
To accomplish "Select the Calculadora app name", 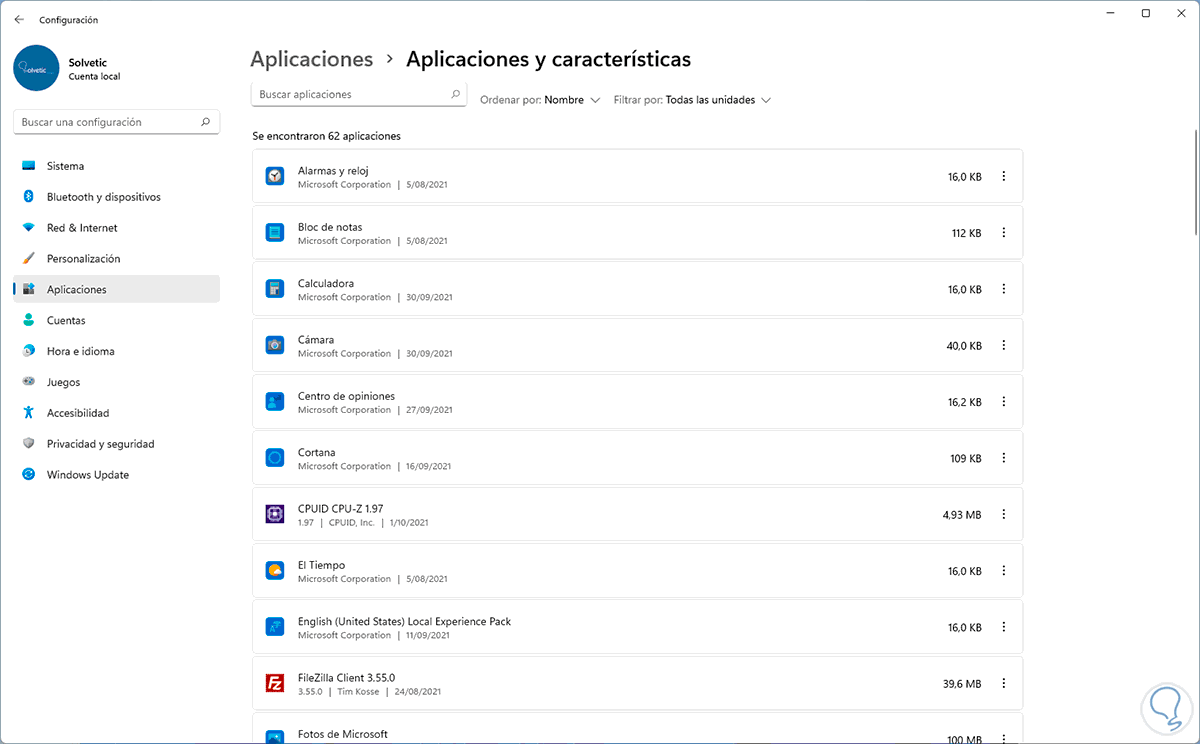I will pos(326,283).
